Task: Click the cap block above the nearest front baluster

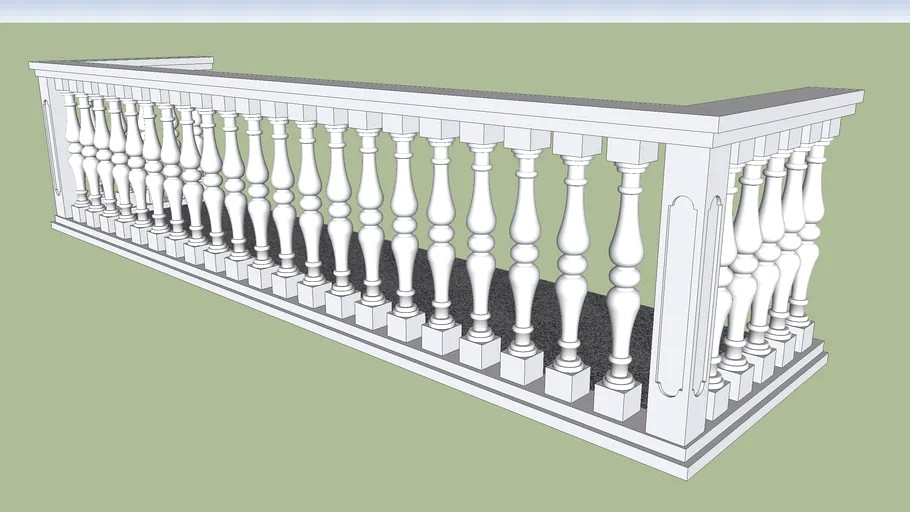Action: pos(632,152)
